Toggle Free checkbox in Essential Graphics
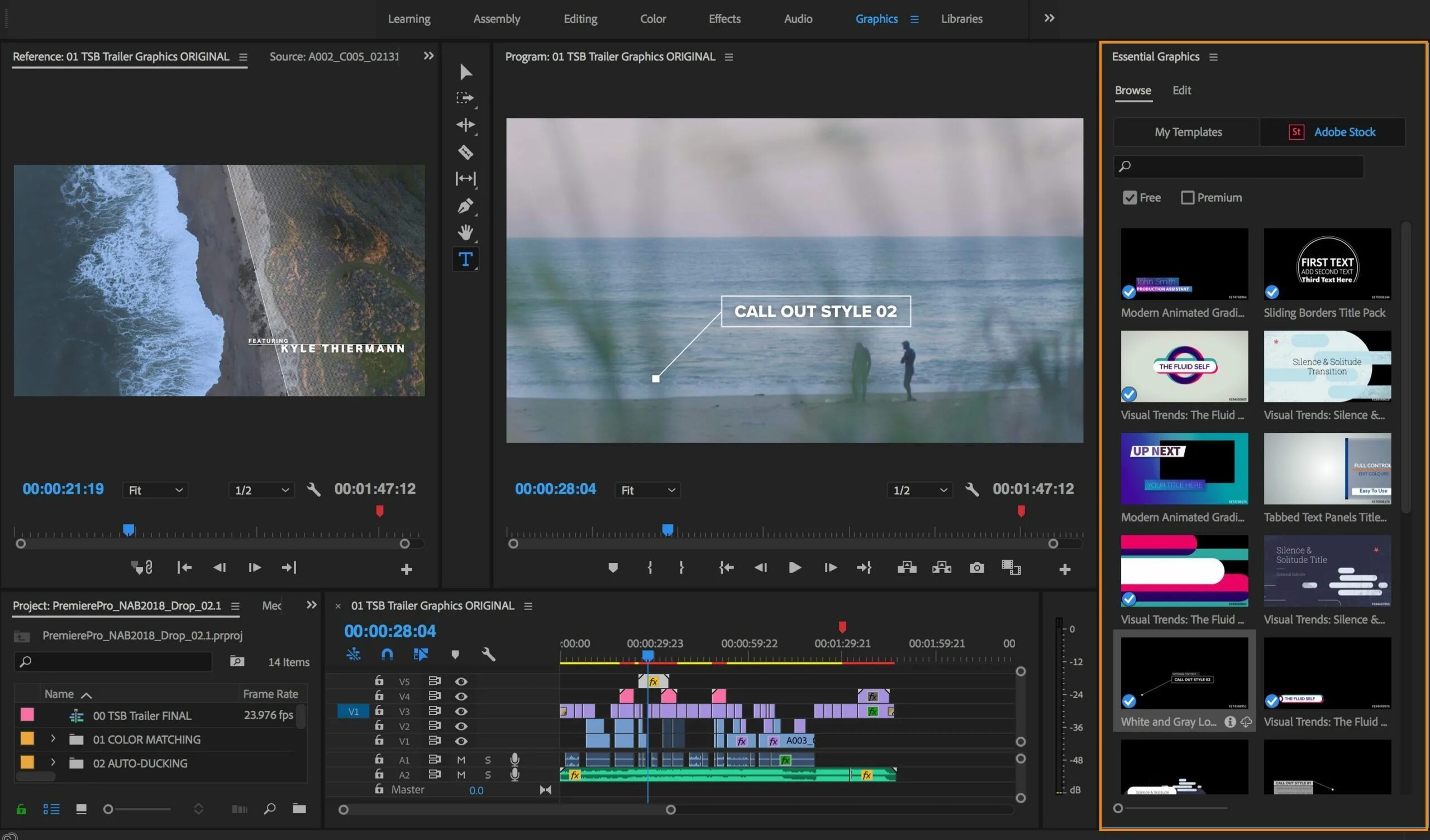Image resolution: width=1430 pixels, height=840 pixels. point(1127,197)
